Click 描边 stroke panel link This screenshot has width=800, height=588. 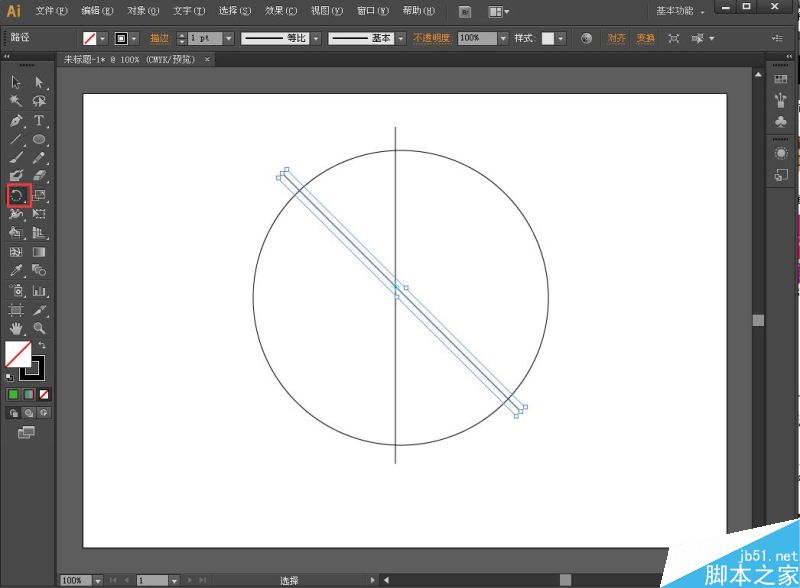(160, 38)
